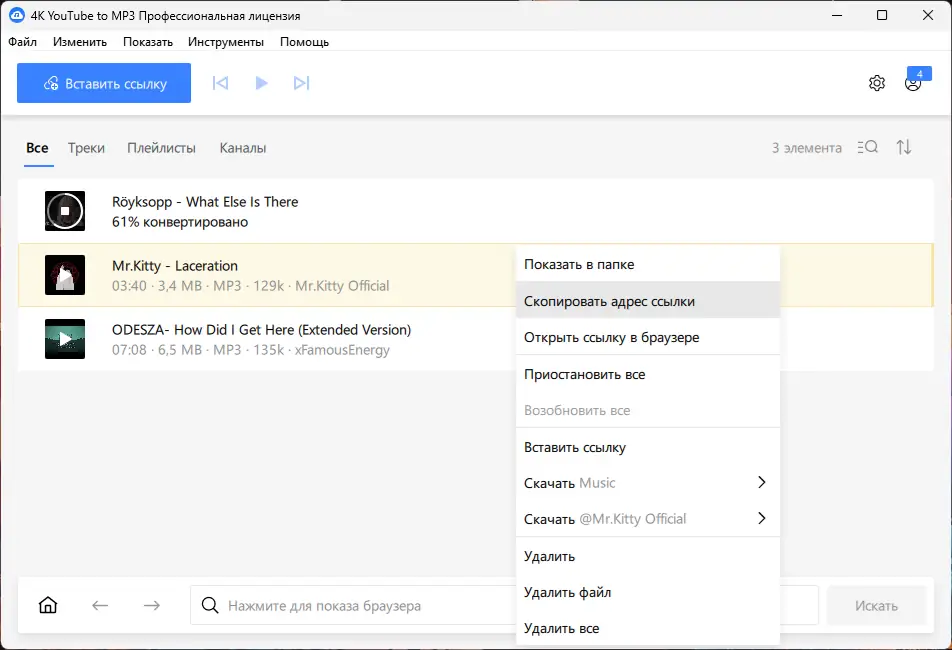The image size is (952, 650).
Task: Open settings gear icon
Action: tap(877, 83)
